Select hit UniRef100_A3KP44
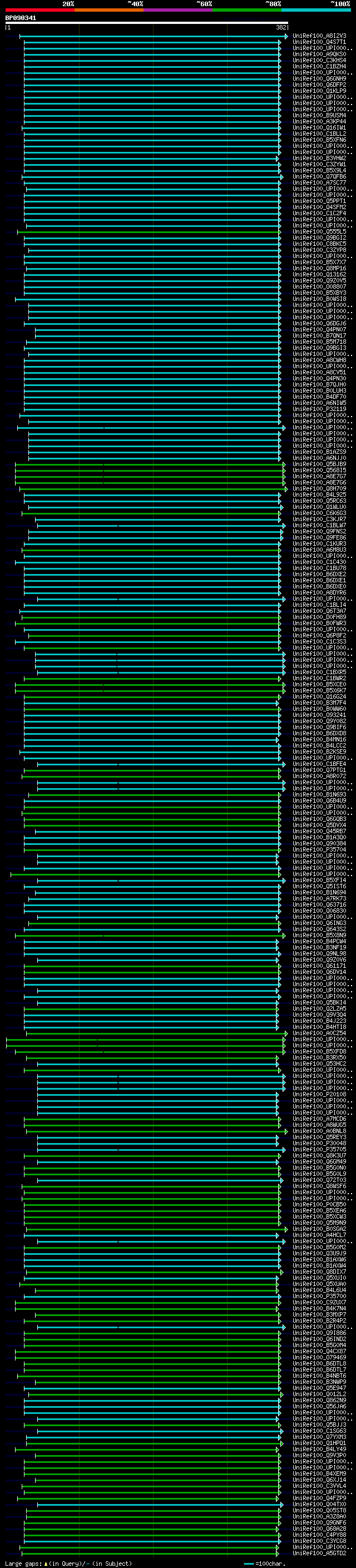Screen dimensions: 356x1568 point(319,122)
